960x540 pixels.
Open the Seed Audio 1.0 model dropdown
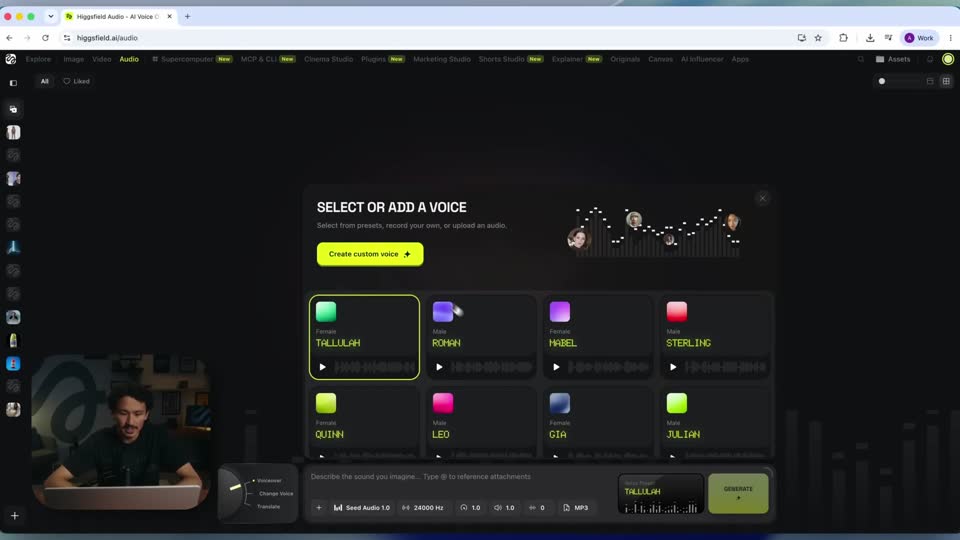coord(362,508)
